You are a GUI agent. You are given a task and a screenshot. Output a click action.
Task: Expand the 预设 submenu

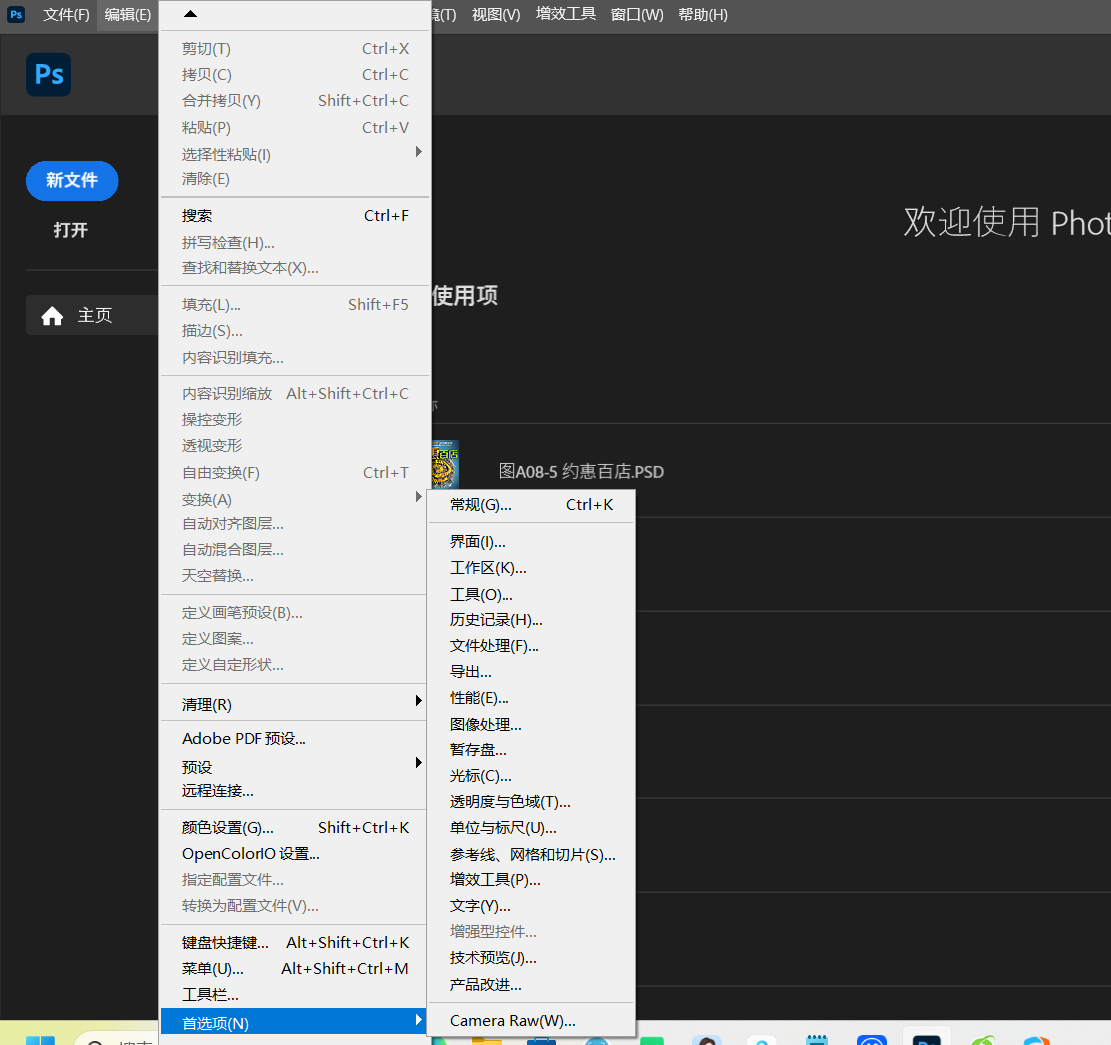point(295,767)
